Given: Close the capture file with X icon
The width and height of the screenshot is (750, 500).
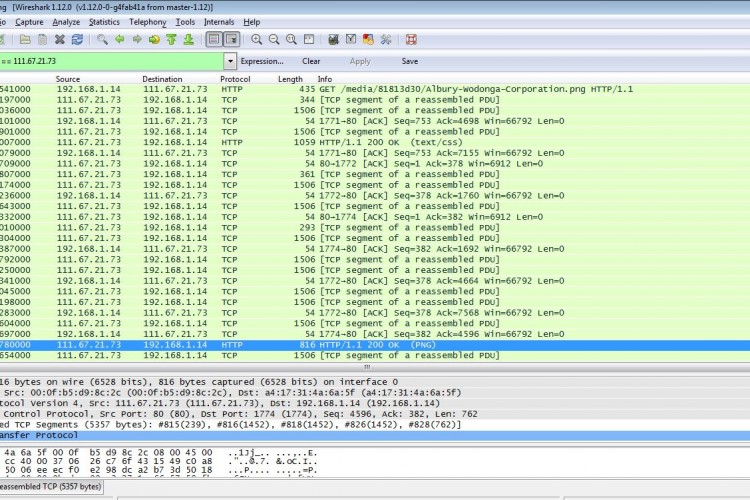Looking at the screenshot, I should point(60,40).
